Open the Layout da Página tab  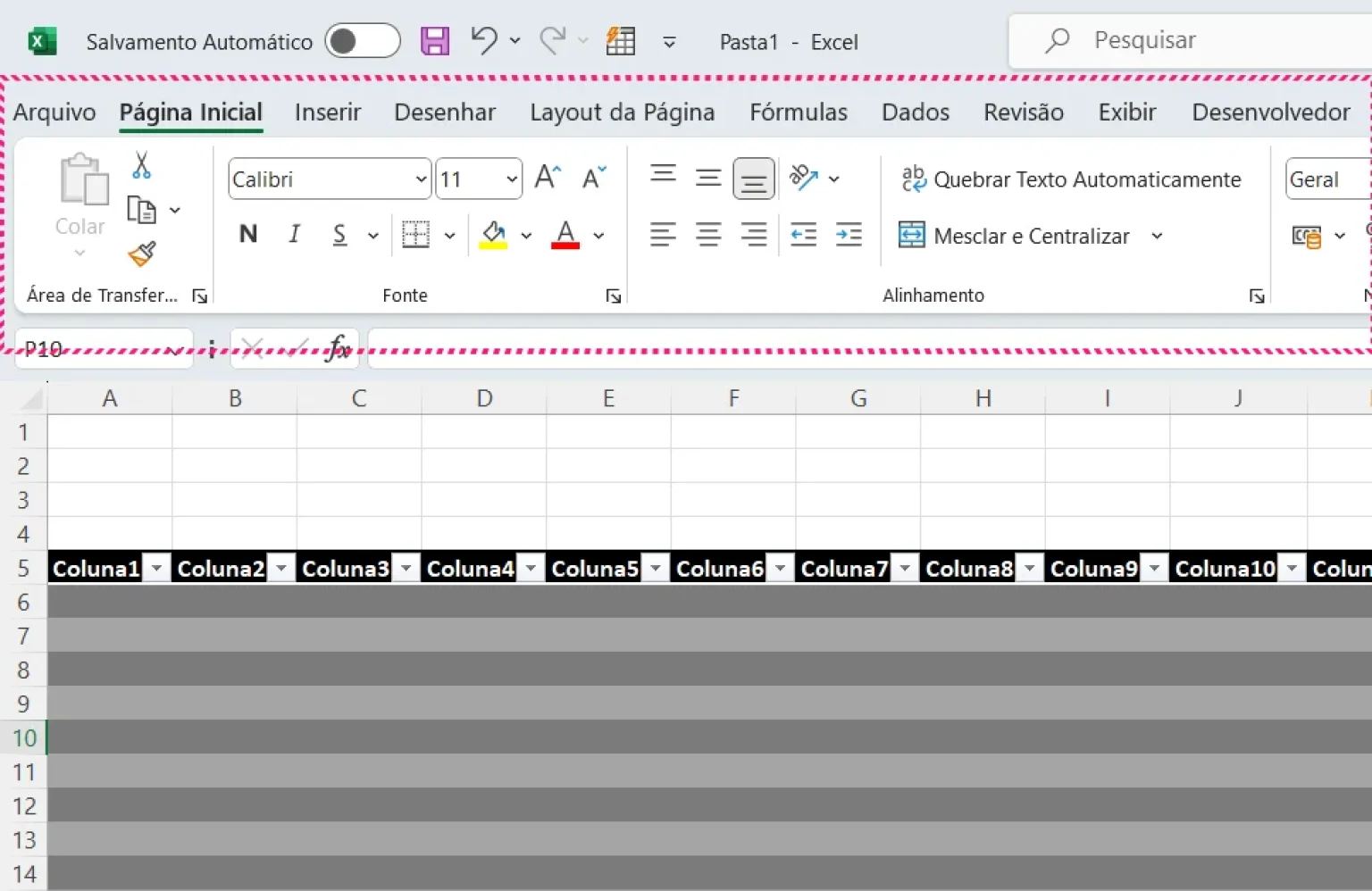(x=623, y=112)
